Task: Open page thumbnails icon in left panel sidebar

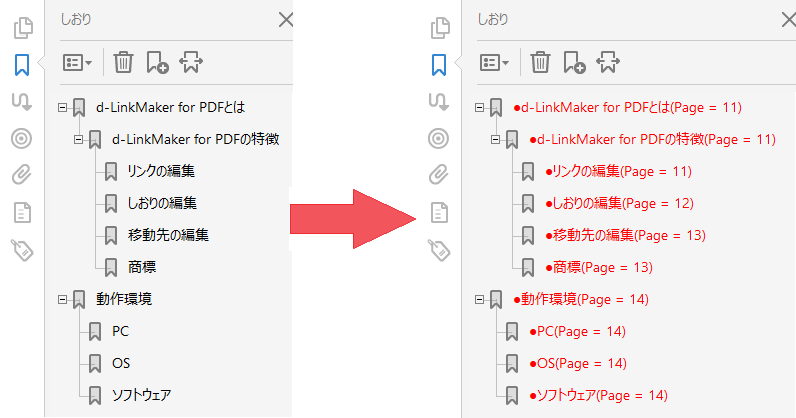Action: pos(23,28)
